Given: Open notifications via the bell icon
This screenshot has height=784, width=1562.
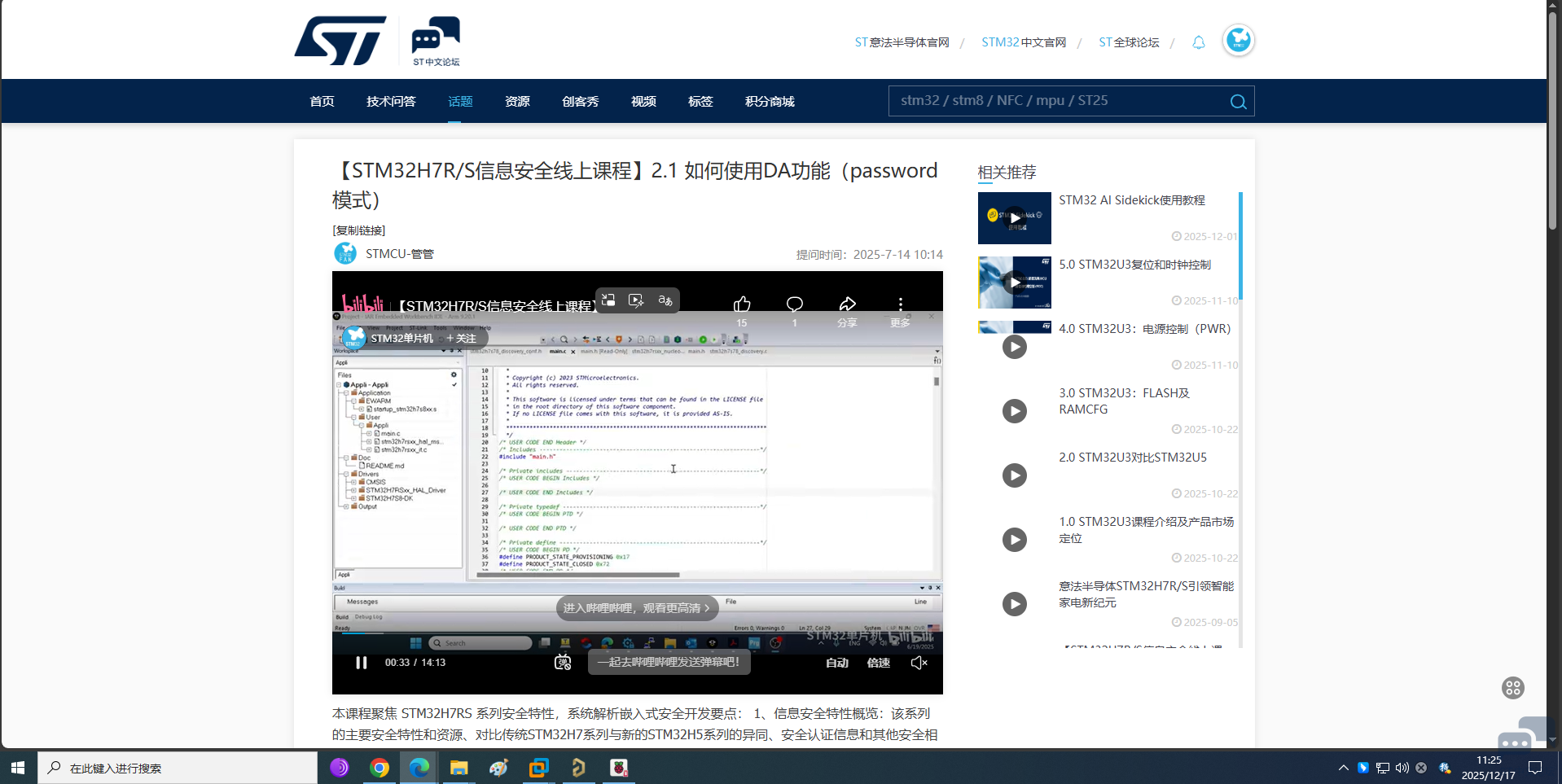Looking at the screenshot, I should [x=1198, y=42].
